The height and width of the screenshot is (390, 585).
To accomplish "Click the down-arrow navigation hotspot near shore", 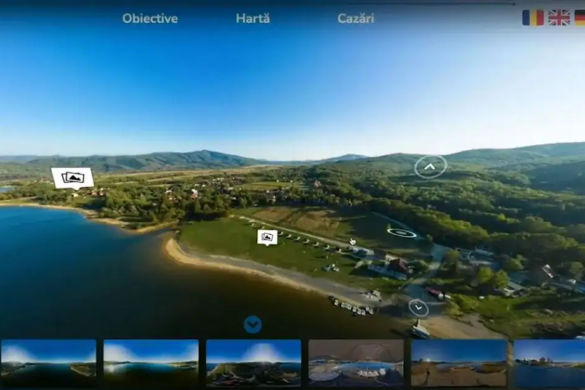I will (419, 308).
